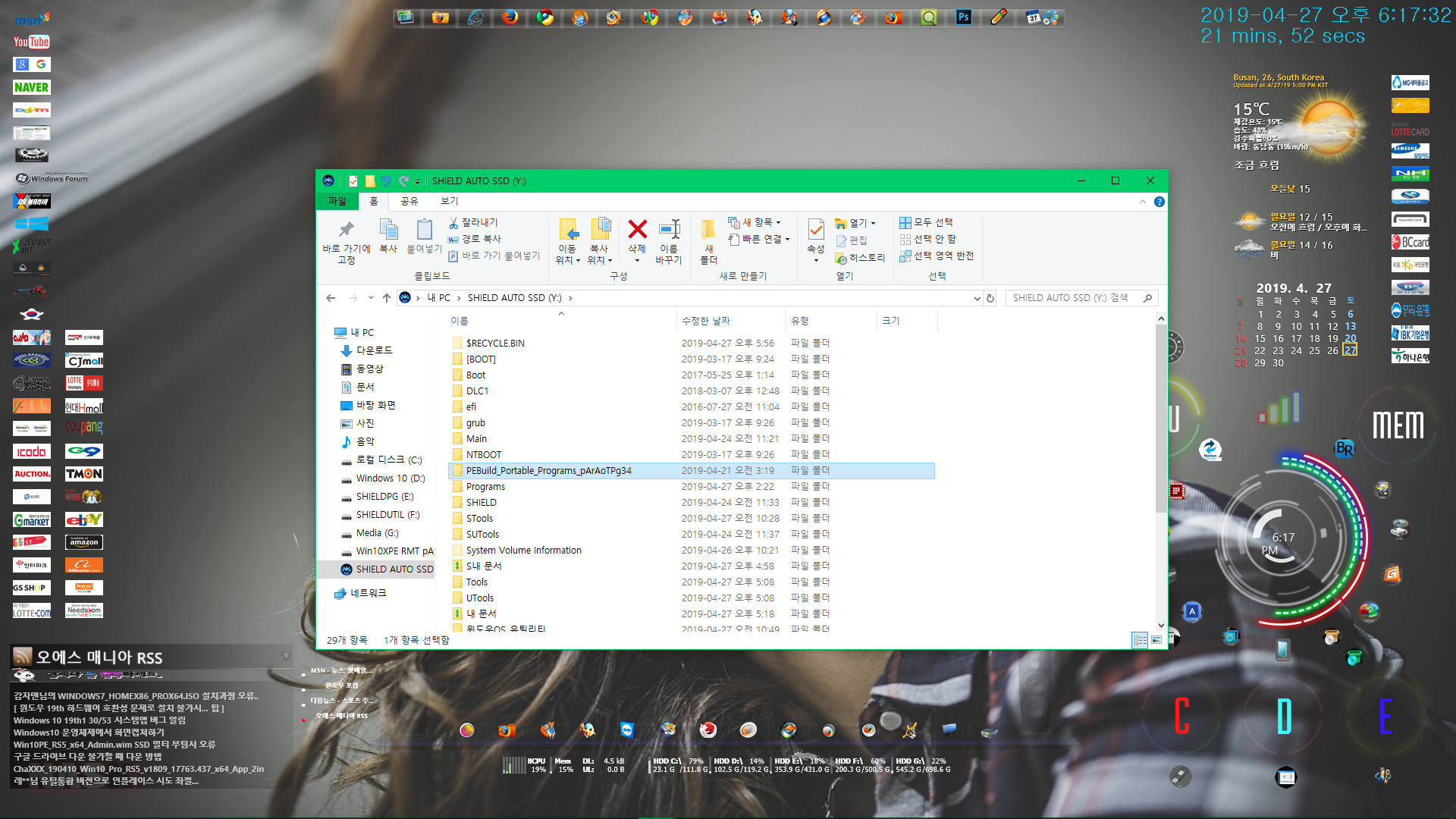Click the 속성 (properties) checkmark icon
The height and width of the screenshot is (819, 1456).
[816, 229]
